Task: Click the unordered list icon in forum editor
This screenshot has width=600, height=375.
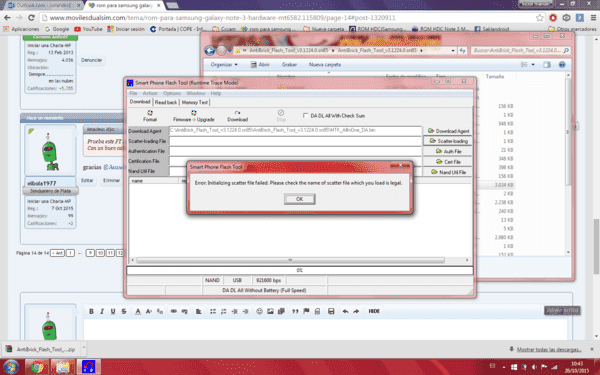Action: tap(213, 311)
